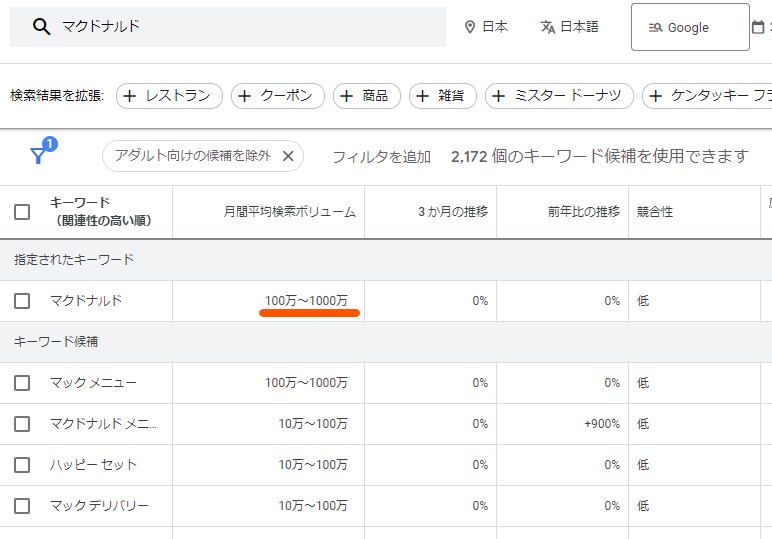Sort by キーワード (関連性の高い順) column header
772x539 pixels.
(100, 212)
